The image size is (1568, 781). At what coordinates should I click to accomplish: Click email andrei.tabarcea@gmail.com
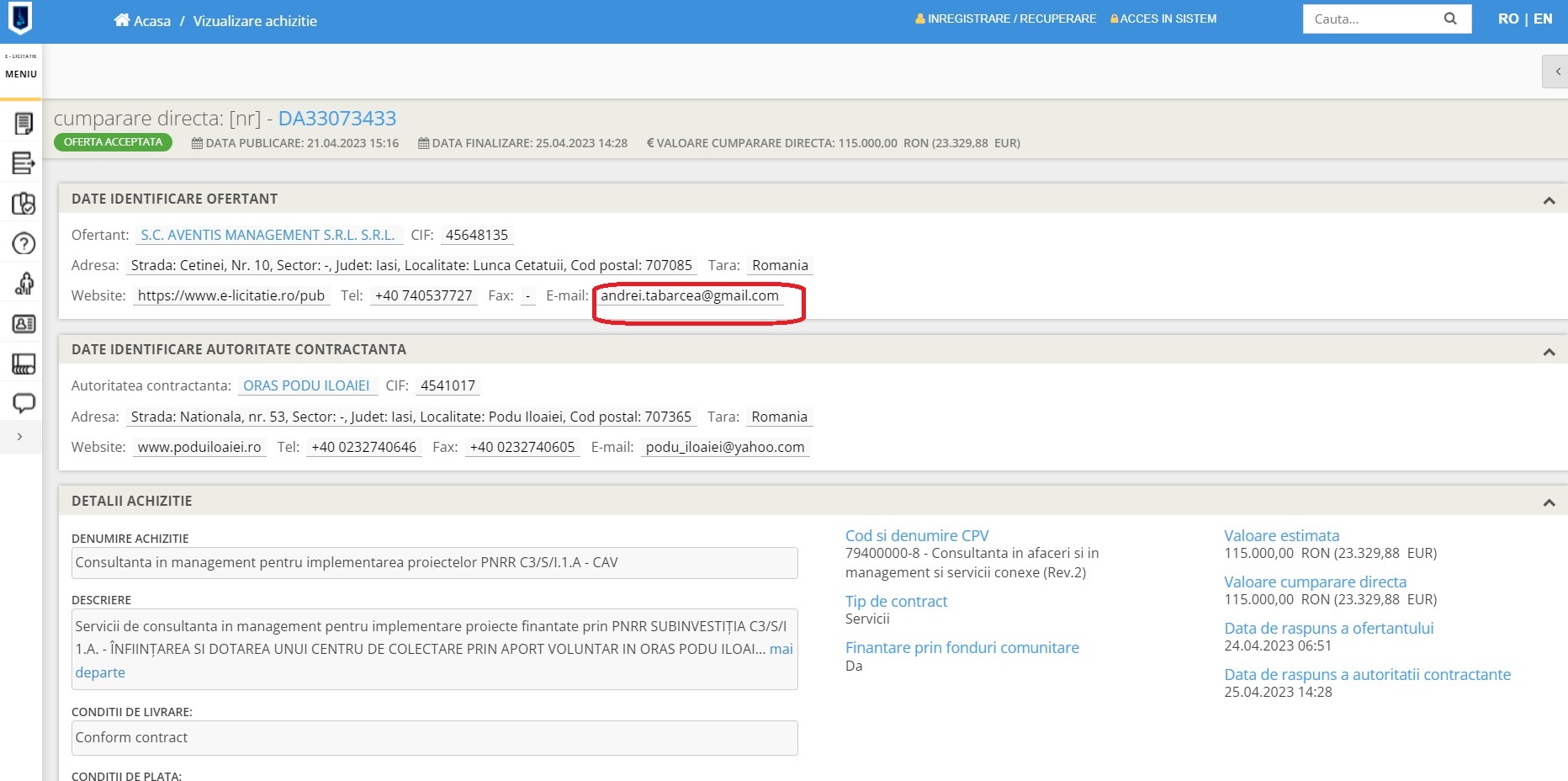(x=690, y=295)
